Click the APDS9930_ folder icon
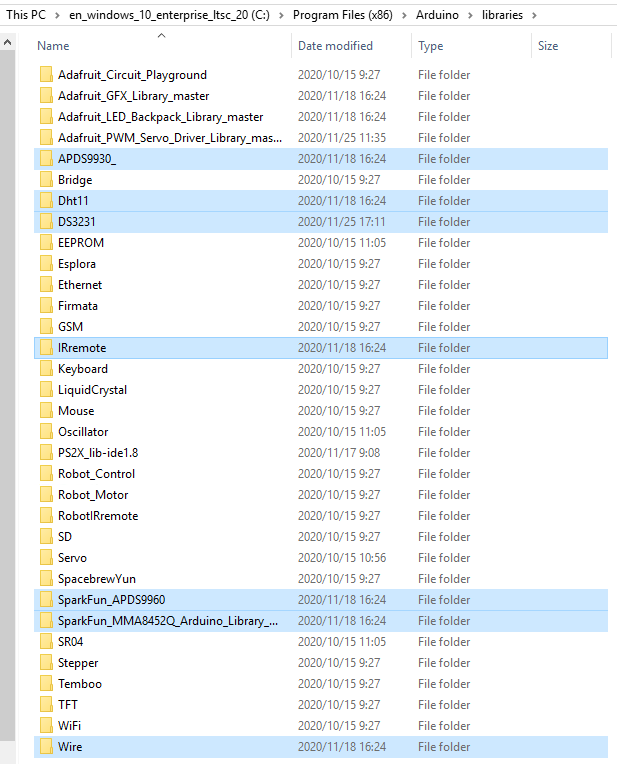 pos(46,158)
